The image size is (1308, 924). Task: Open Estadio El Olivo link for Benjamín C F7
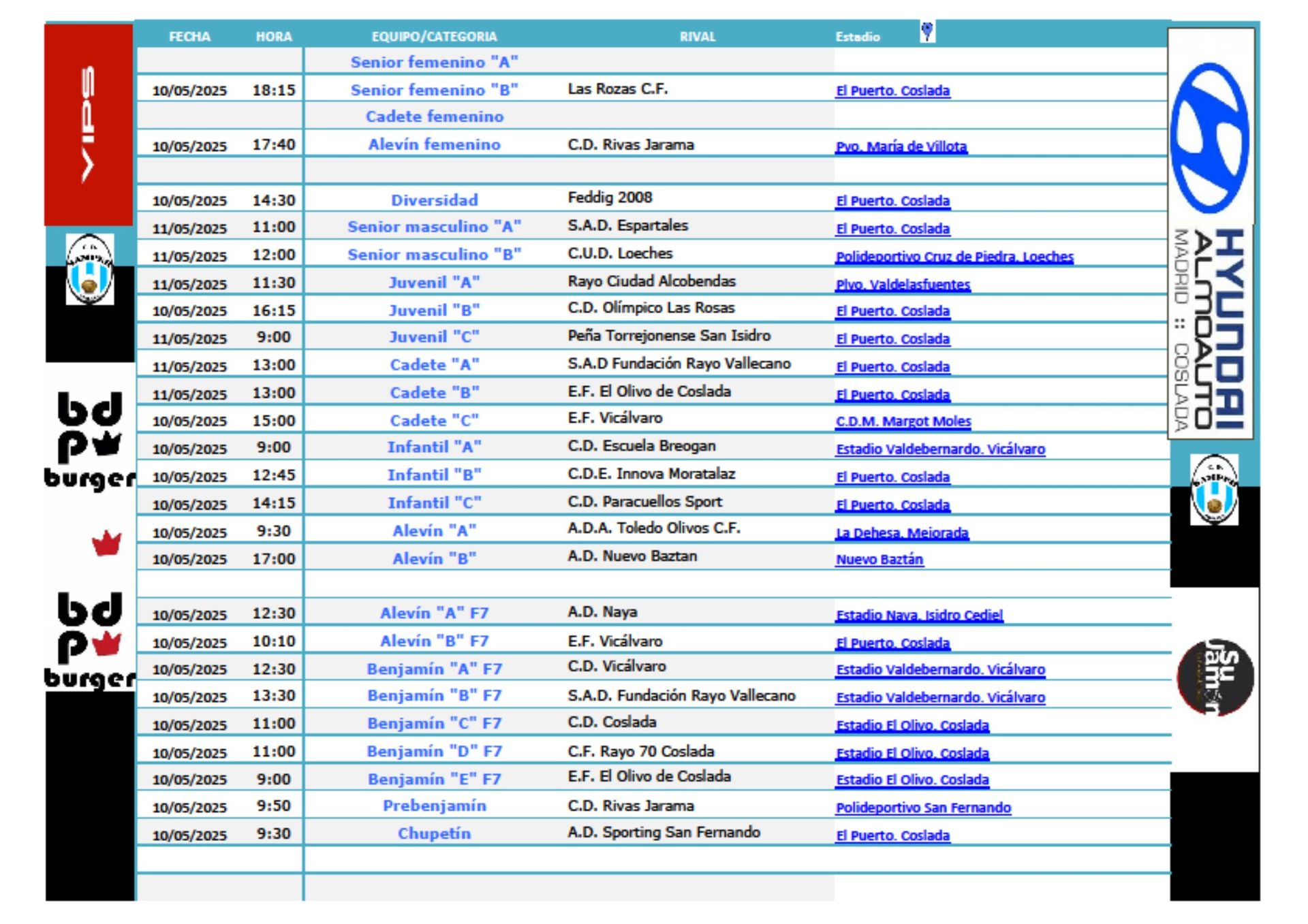click(x=912, y=726)
